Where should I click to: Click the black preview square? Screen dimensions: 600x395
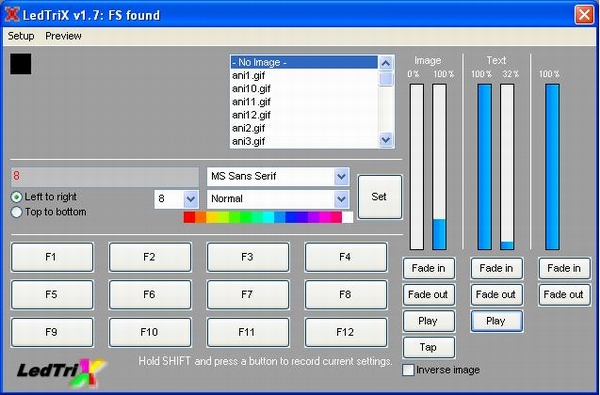21,64
